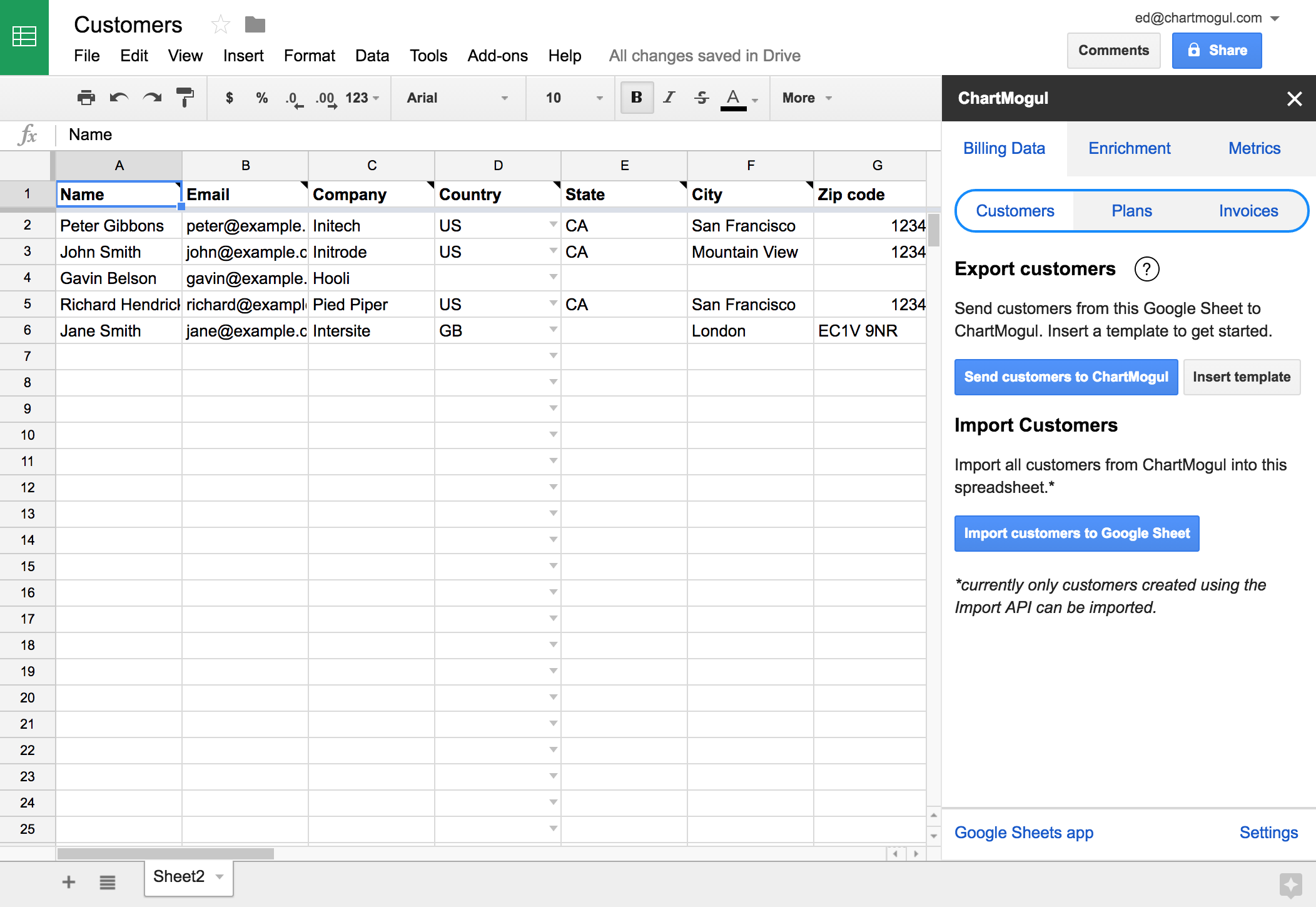Apply strikethrough formatting icon
Image resolution: width=1316 pixels, height=907 pixels.
[702, 98]
